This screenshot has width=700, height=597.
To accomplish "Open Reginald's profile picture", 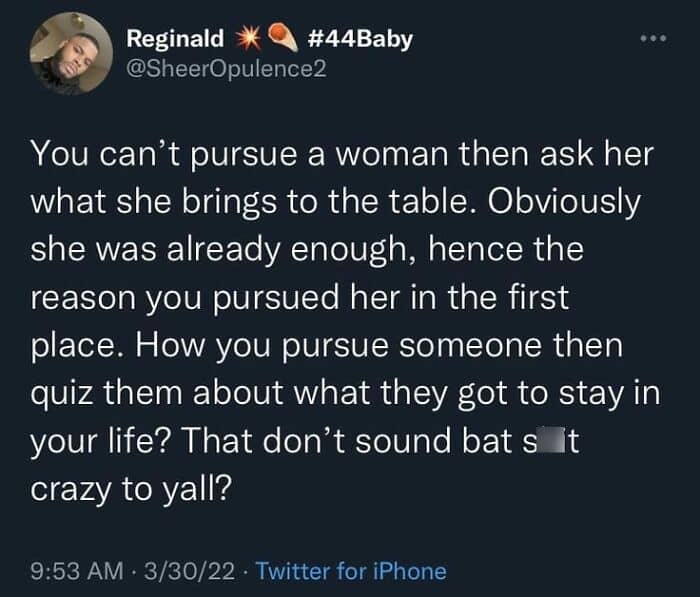I will pyautogui.click(x=71, y=54).
